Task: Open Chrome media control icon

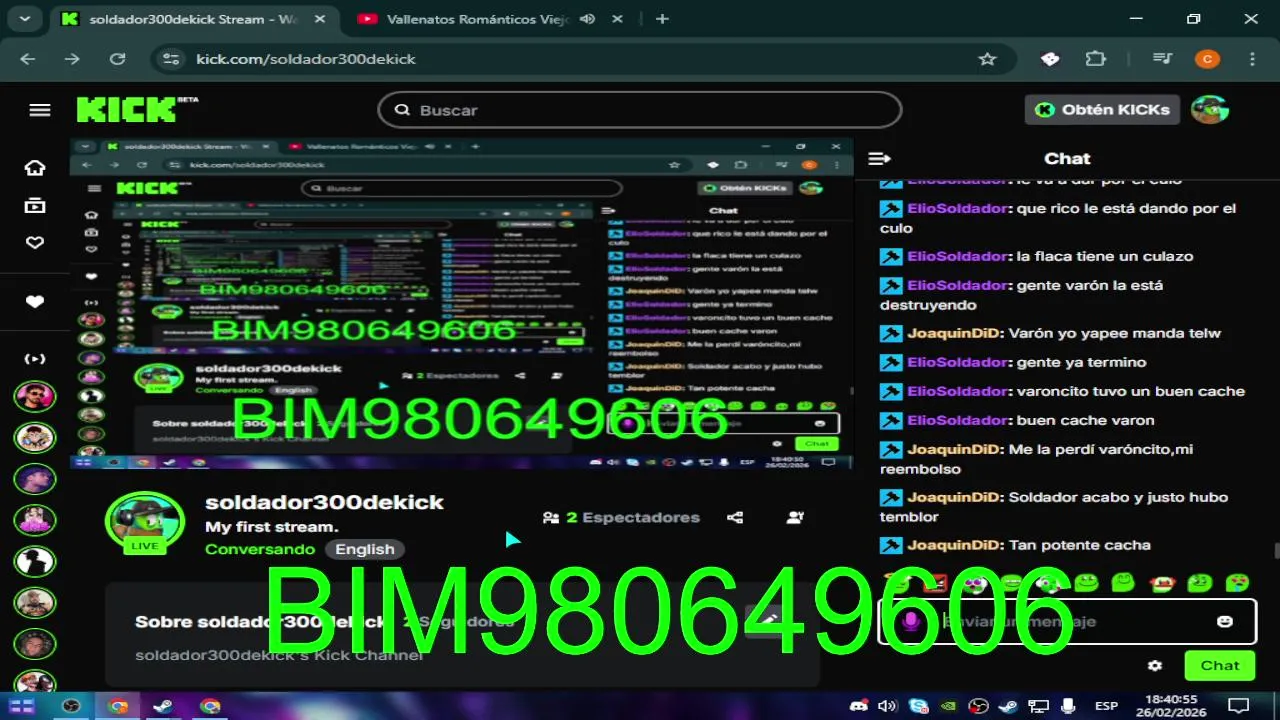Action: tap(1161, 59)
